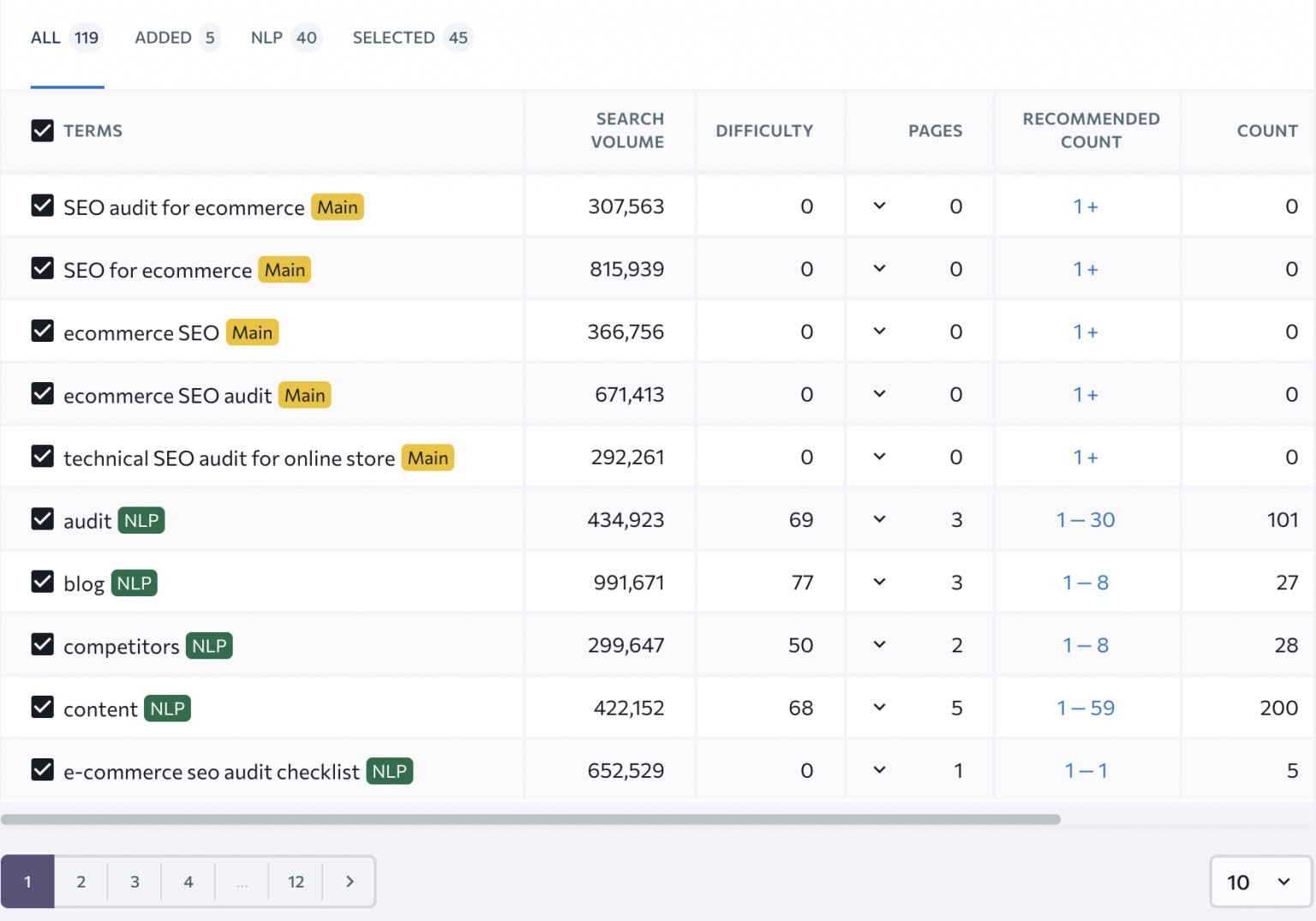Click the next page arrow
1316x921 pixels.
[x=350, y=881]
